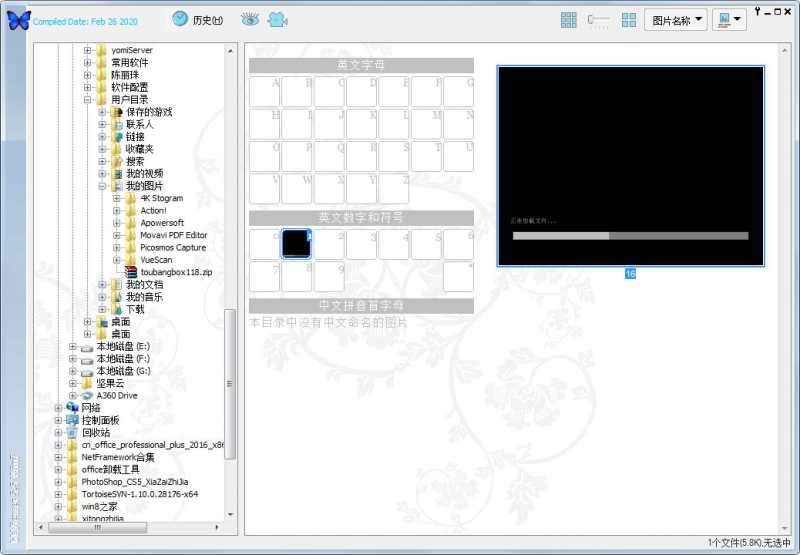Select the 链接 folder

135,137
